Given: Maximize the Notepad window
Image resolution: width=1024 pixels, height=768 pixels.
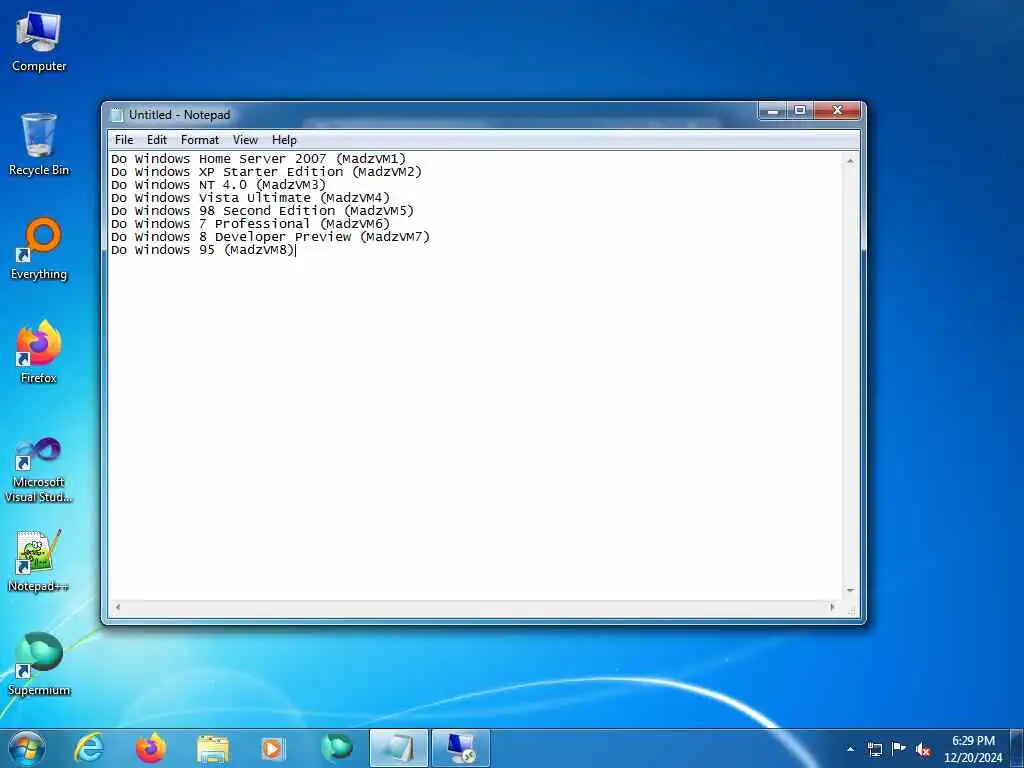Looking at the screenshot, I should click(x=800, y=111).
